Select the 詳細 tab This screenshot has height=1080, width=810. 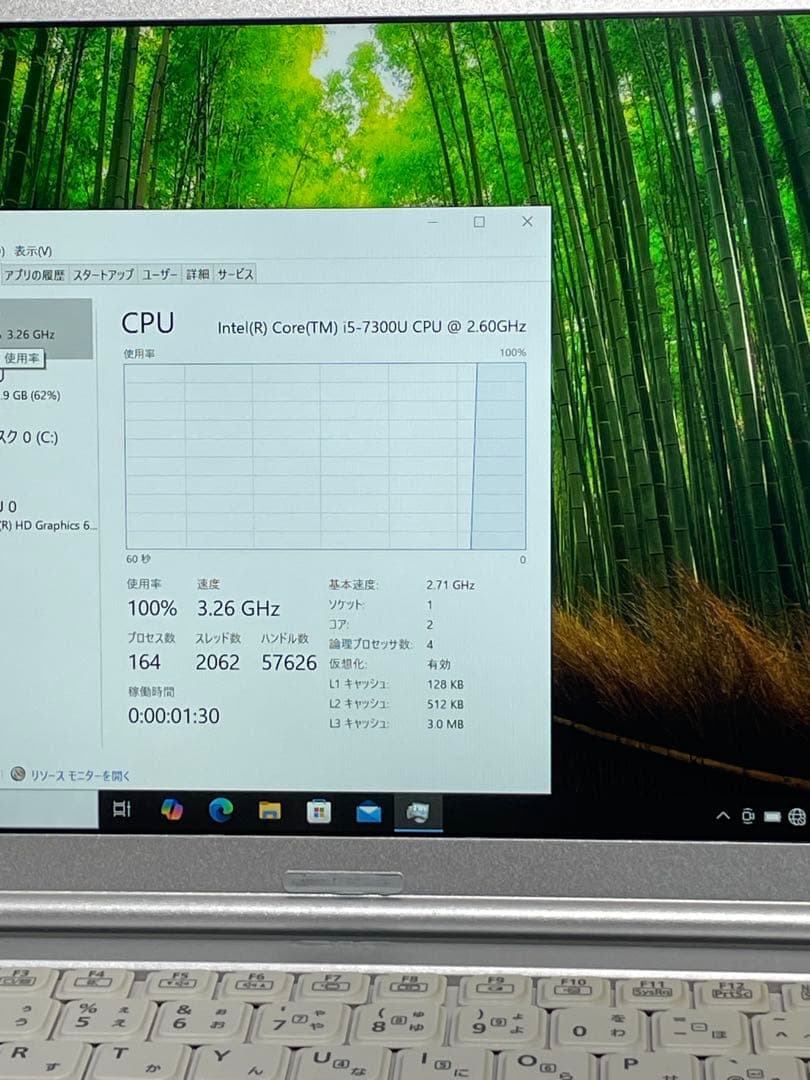[198, 273]
